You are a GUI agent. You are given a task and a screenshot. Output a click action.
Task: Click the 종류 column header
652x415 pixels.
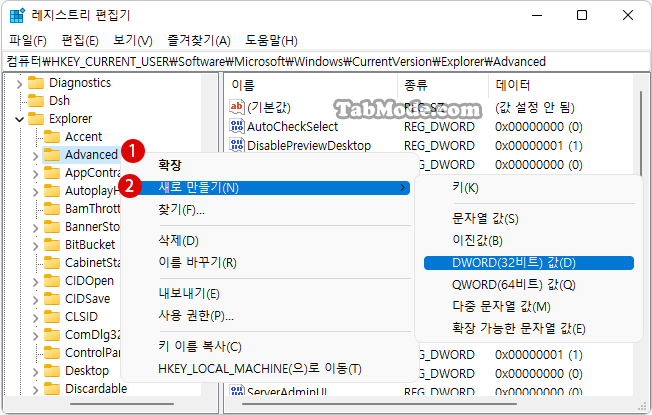[x=443, y=86]
